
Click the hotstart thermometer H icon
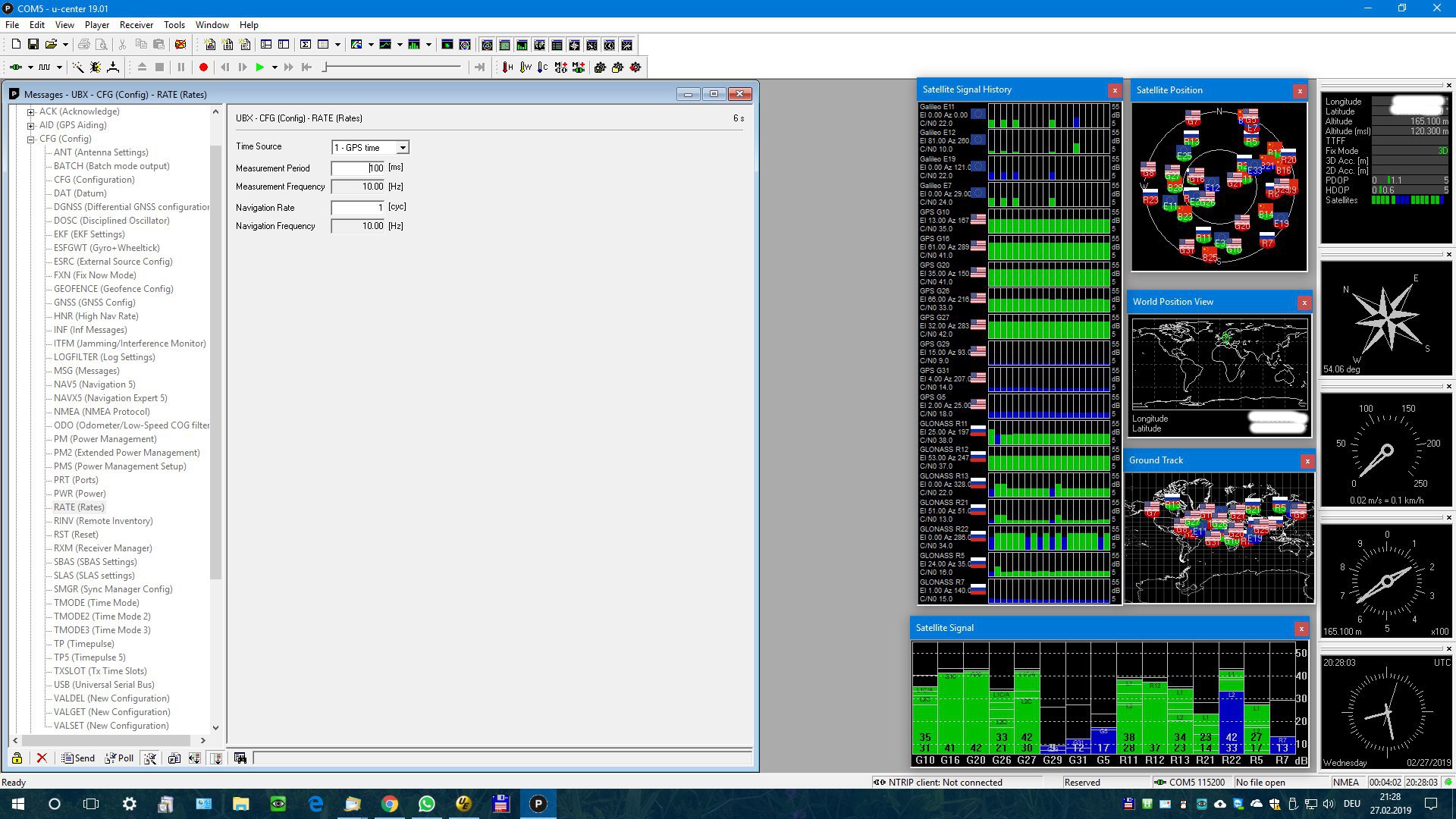[x=507, y=67]
